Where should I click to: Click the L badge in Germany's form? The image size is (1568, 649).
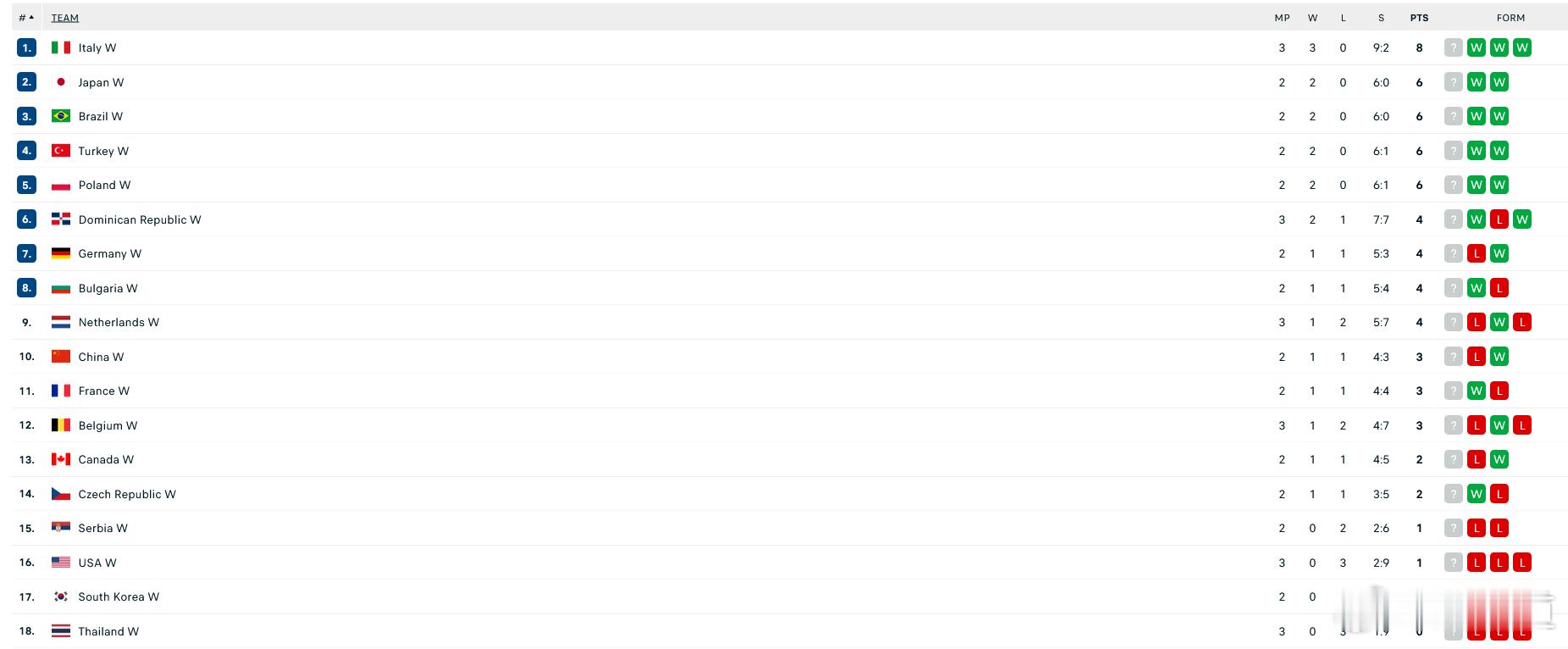coord(1477,253)
